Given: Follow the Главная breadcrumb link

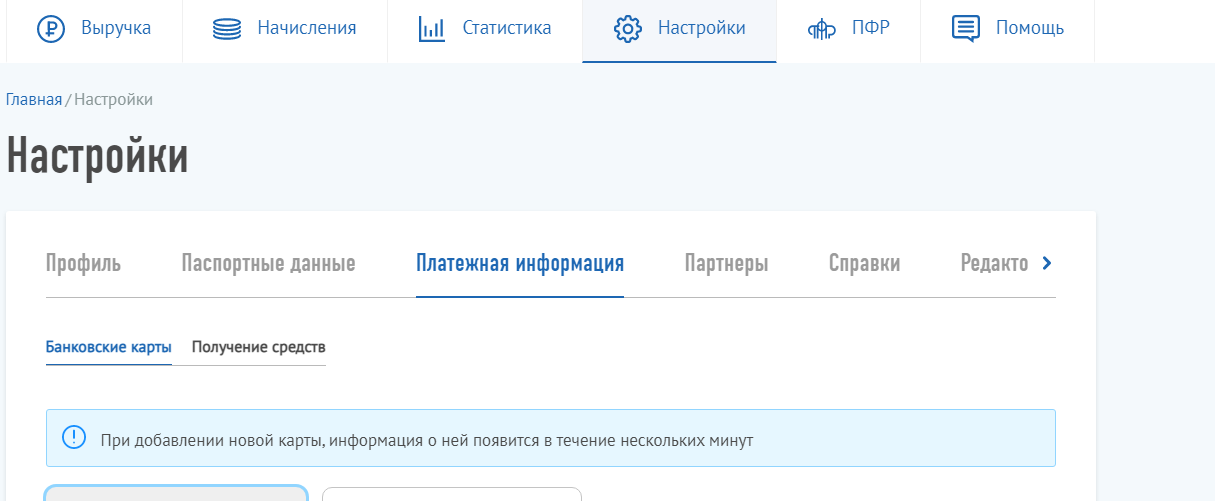Looking at the screenshot, I should [34, 99].
